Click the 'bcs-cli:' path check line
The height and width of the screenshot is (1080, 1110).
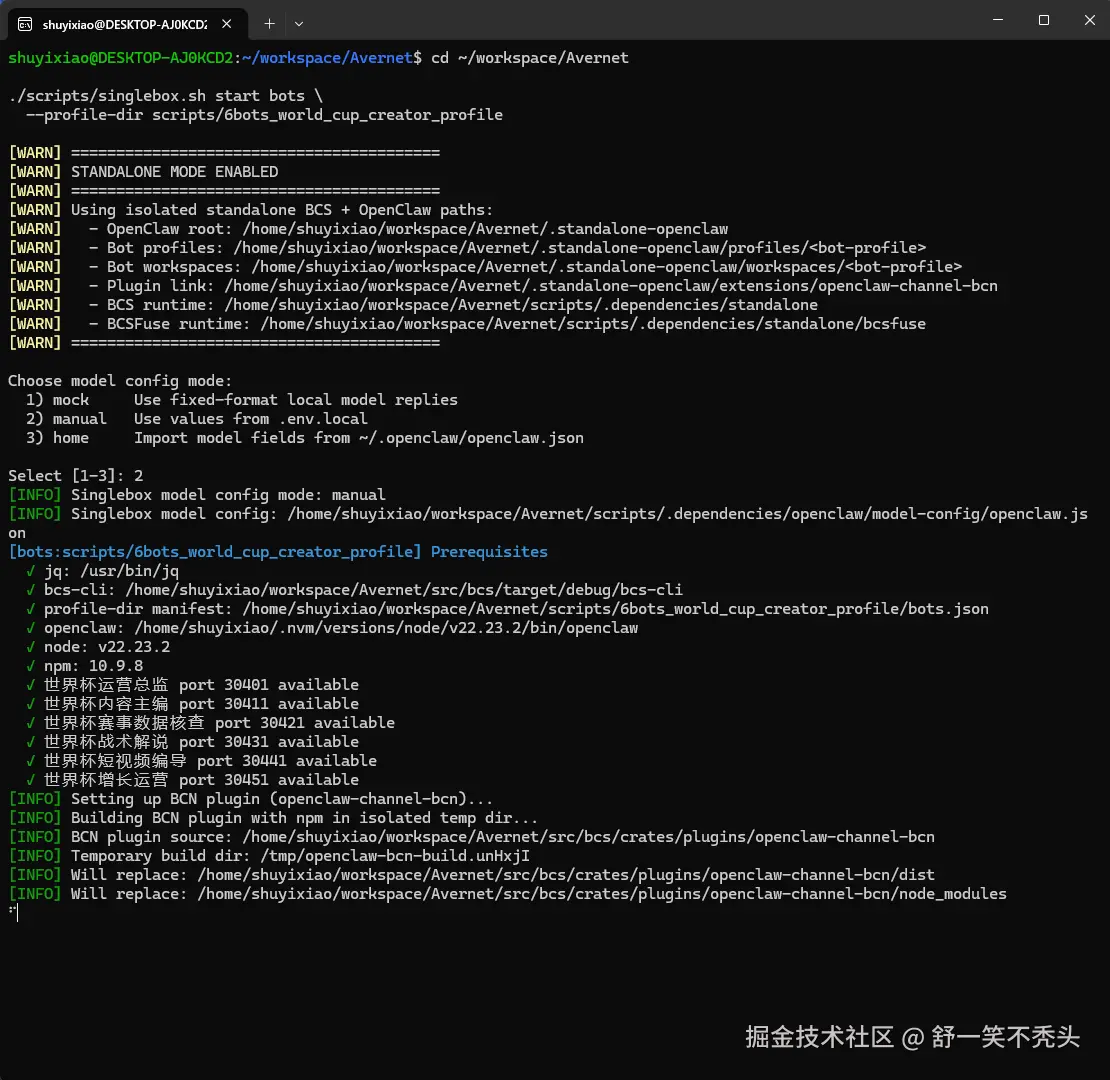[354, 590]
